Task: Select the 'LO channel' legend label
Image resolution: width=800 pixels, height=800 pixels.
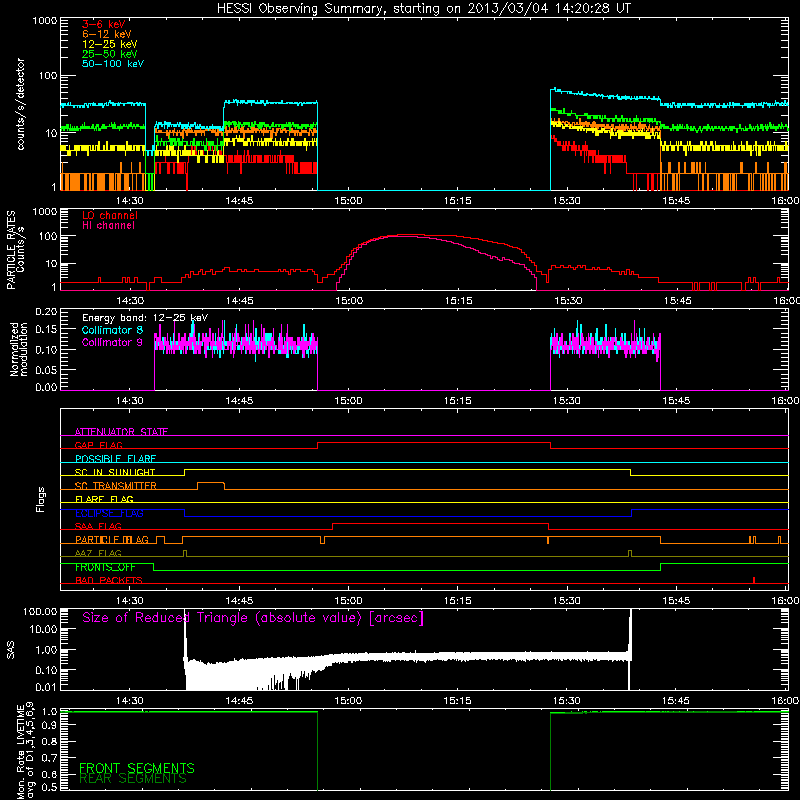Action: coord(110,215)
